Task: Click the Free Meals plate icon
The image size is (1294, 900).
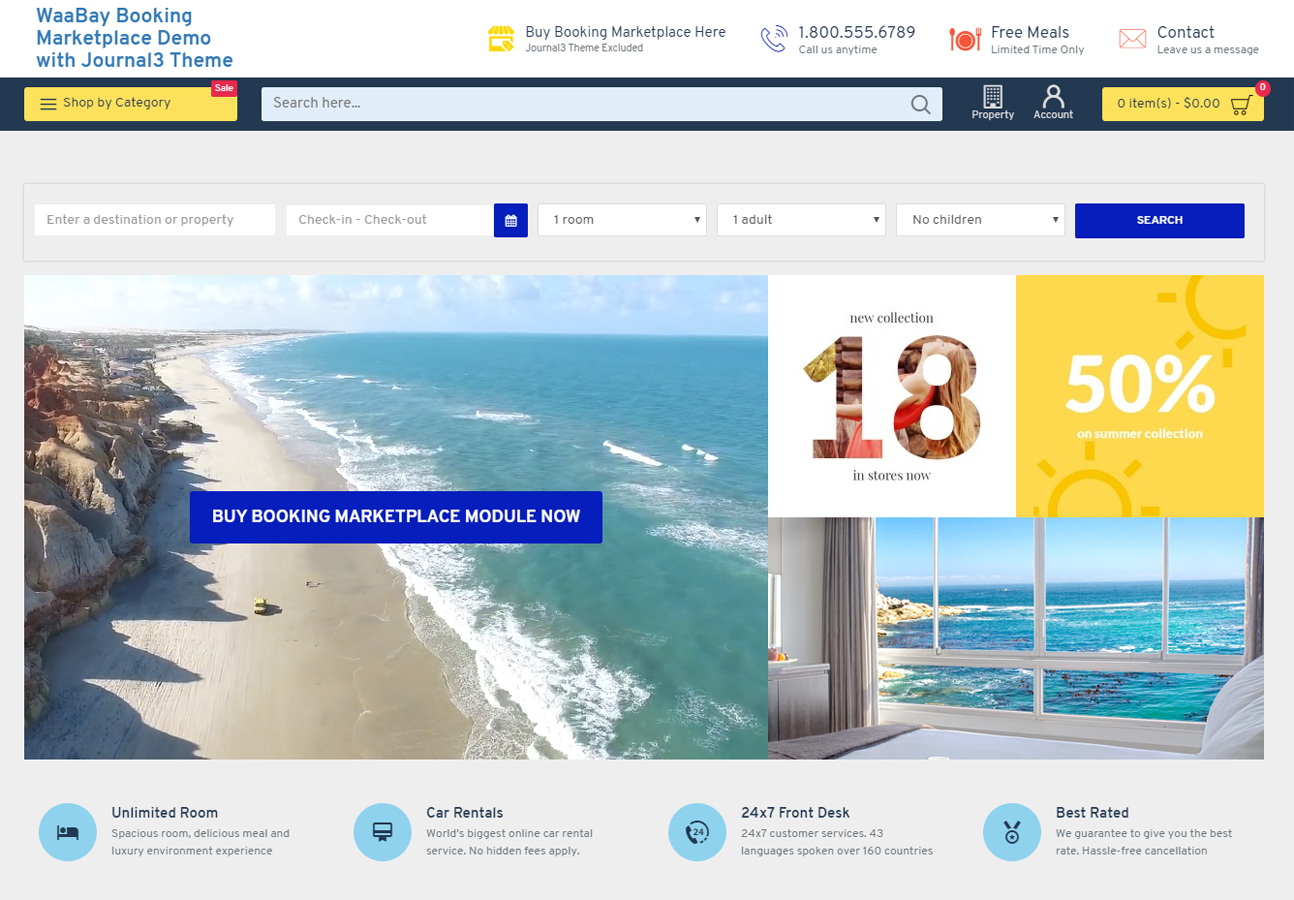Action: click(965, 39)
